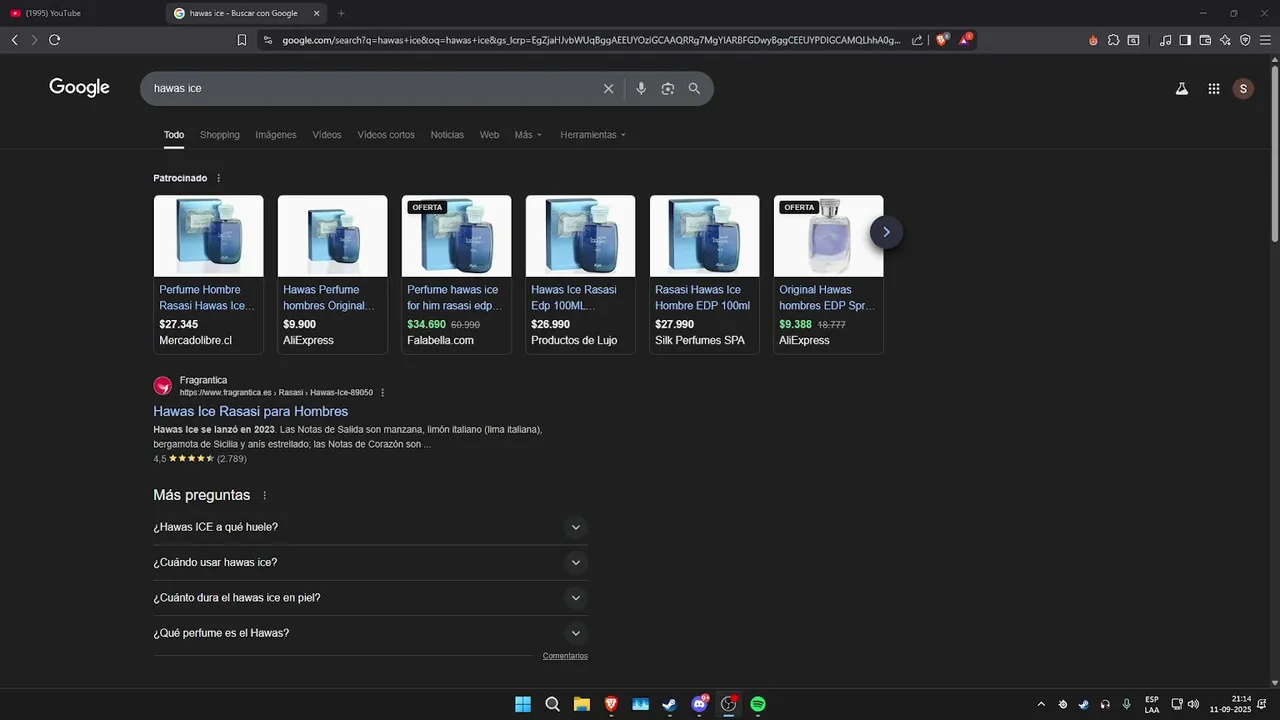The image size is (1280, 720).
Task: Switch to Vídeos cortos tab
Action: coord(386,135)
